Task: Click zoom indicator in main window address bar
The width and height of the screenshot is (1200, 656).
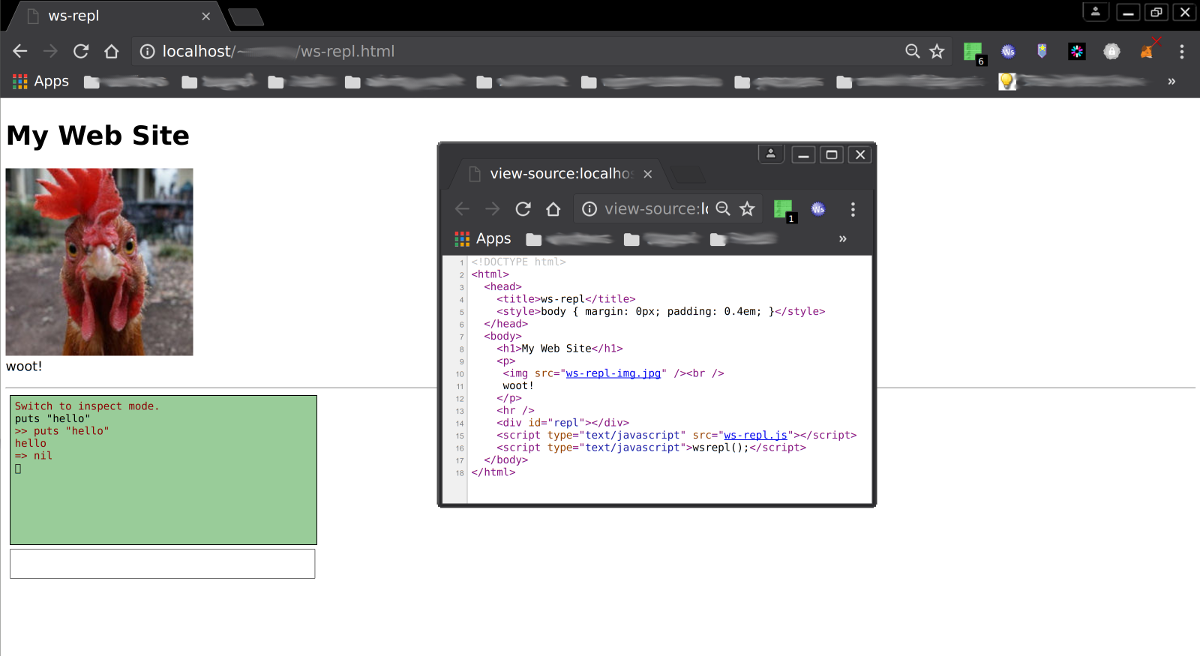Action: coord(912,51)
